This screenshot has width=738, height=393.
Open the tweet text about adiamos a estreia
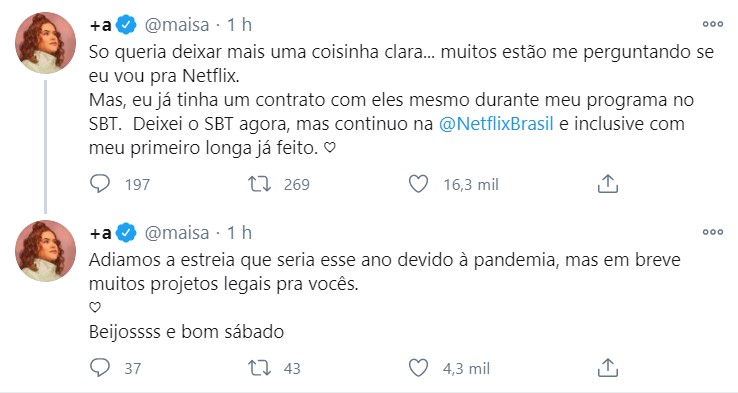point(385,272)
